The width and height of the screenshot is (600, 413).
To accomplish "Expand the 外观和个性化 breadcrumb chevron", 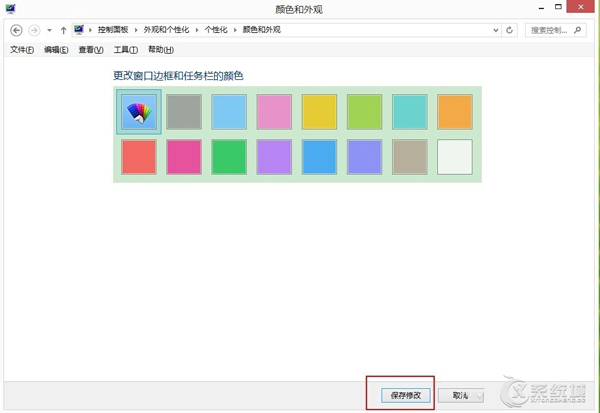I will (x=197, y=30).
